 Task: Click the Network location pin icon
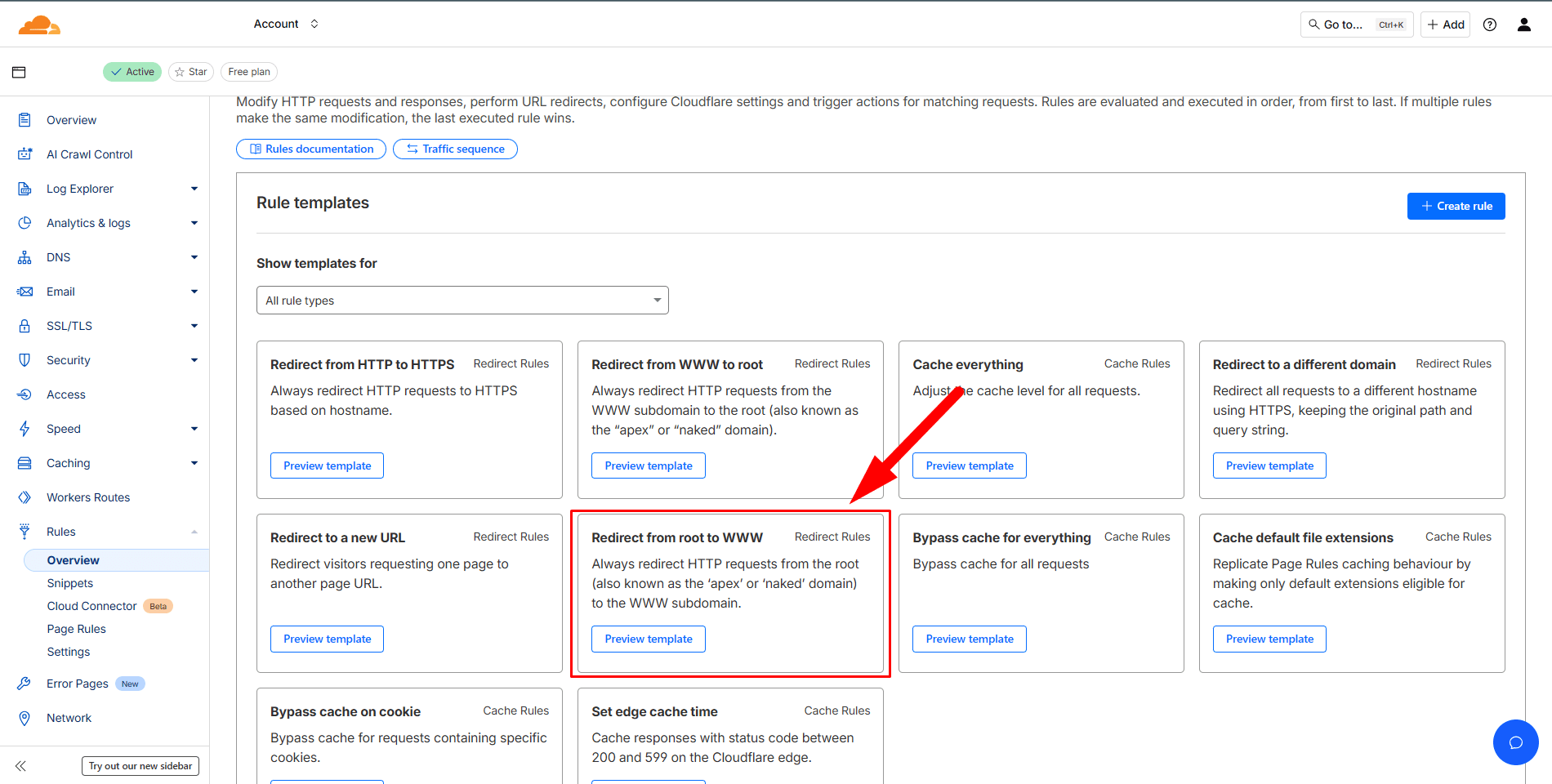point(25,718)
